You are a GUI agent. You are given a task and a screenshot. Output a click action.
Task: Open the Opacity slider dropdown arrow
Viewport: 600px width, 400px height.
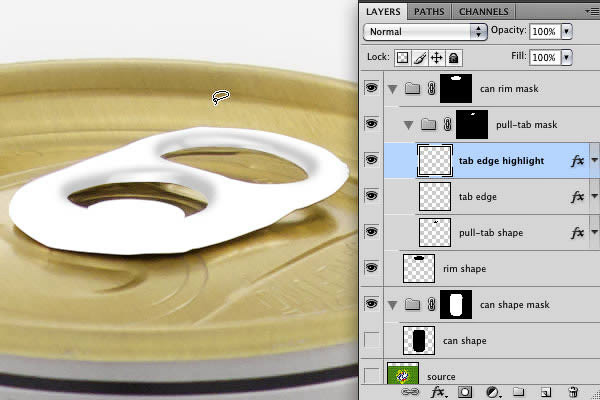pyautogui.click(x=567, y=31)
